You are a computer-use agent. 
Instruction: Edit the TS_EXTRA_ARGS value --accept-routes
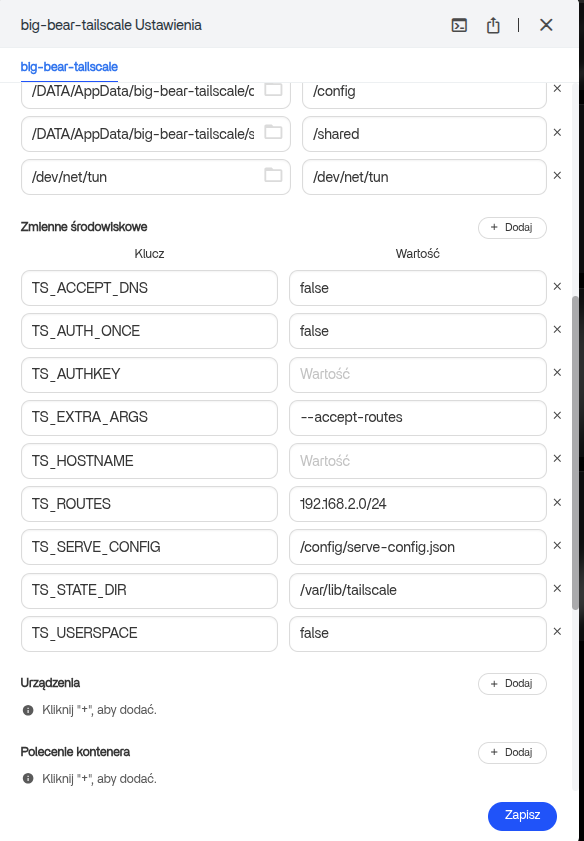[418, 417]
